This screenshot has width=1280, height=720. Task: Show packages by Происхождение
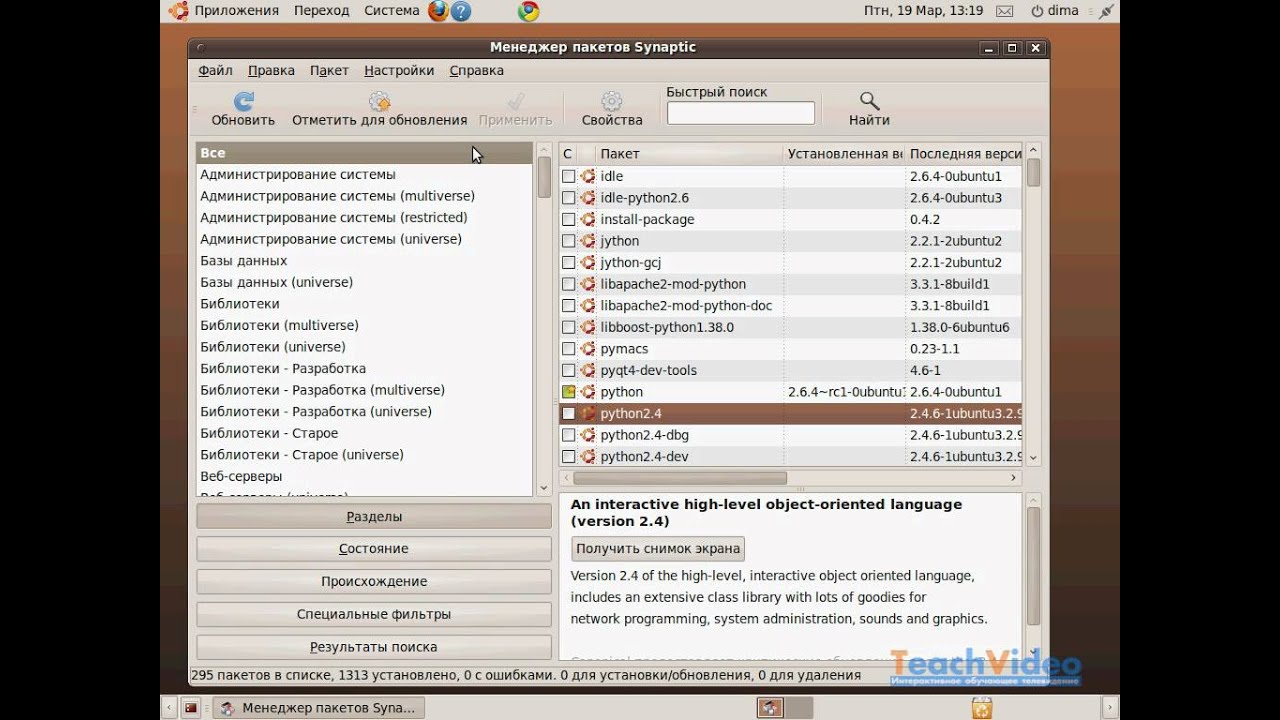tap(374, 581)
